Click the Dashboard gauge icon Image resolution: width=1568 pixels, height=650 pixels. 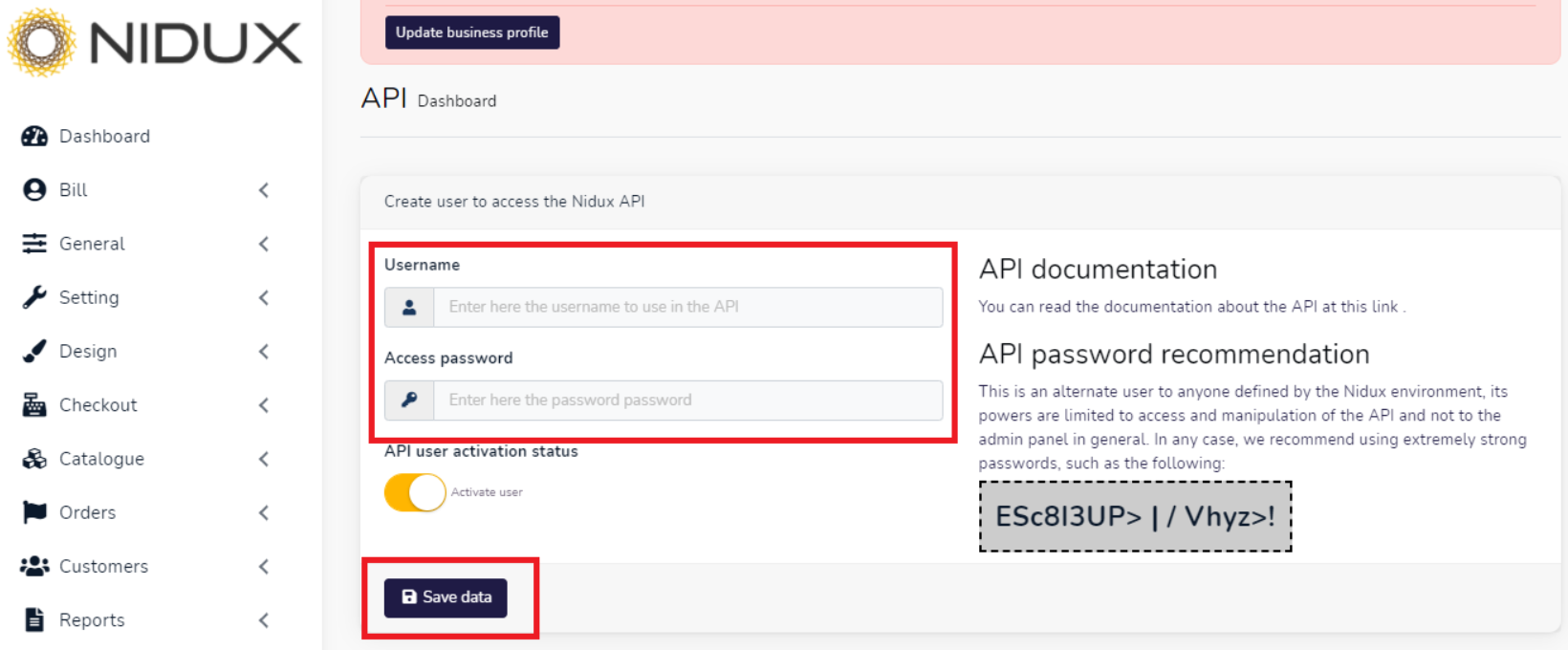click(34, 137)
